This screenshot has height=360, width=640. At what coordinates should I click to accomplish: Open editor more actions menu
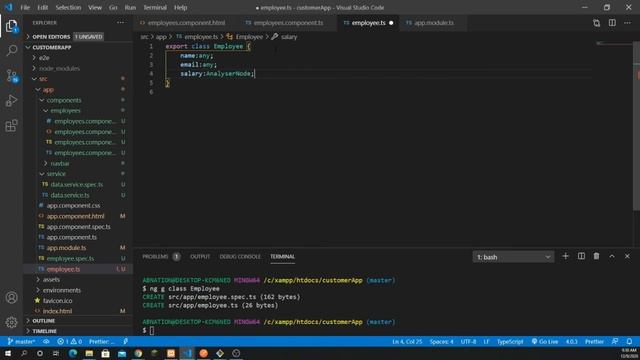tap(627, 23)
